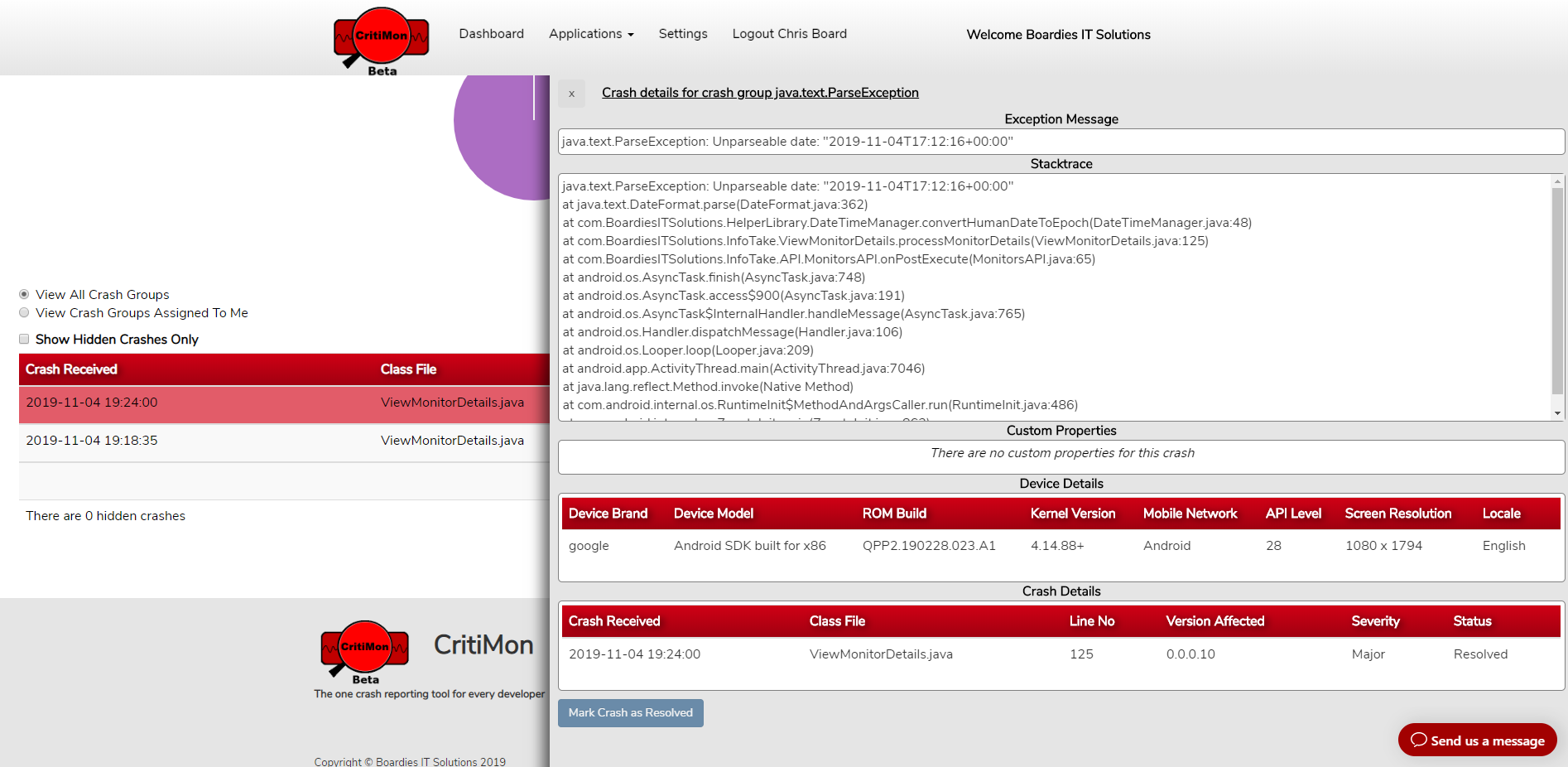The height and width of the screenshot is (767, 1568).
Task: Expand the Applications dropdown menu
Action: [591, 34]
